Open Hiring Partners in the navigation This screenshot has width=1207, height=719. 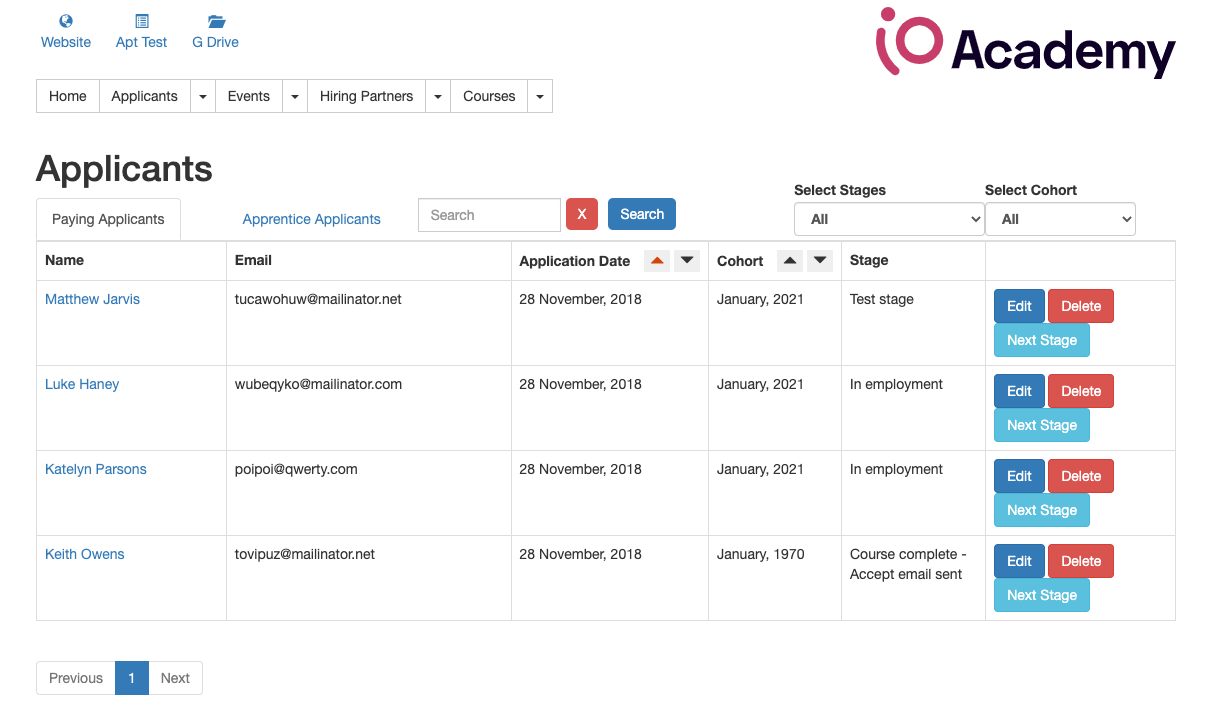coord(366,95)
